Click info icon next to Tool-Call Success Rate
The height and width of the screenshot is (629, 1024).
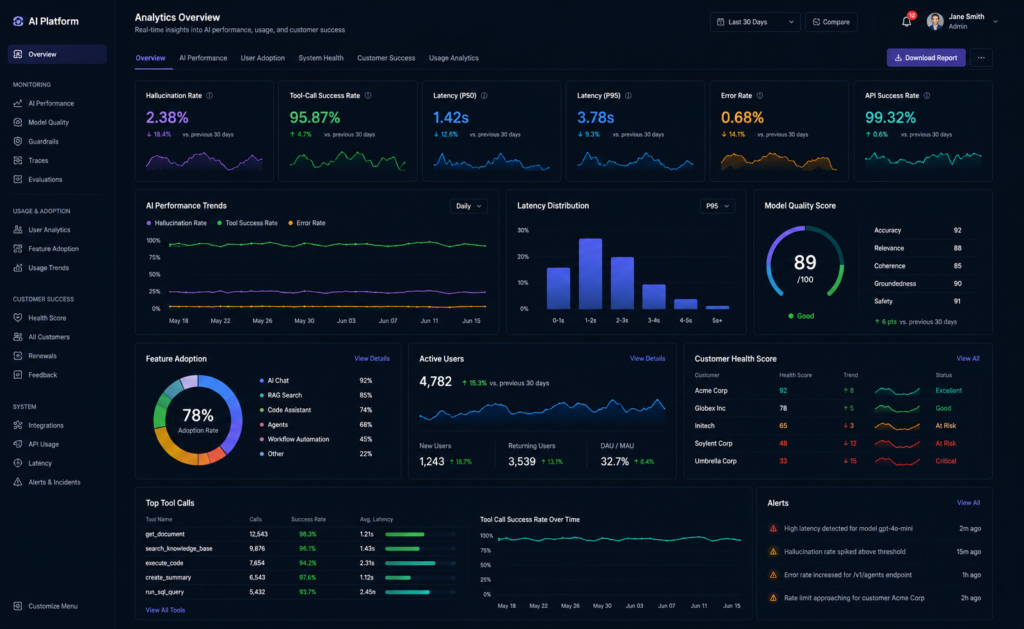pyautogui.click(x=368, y=95)
